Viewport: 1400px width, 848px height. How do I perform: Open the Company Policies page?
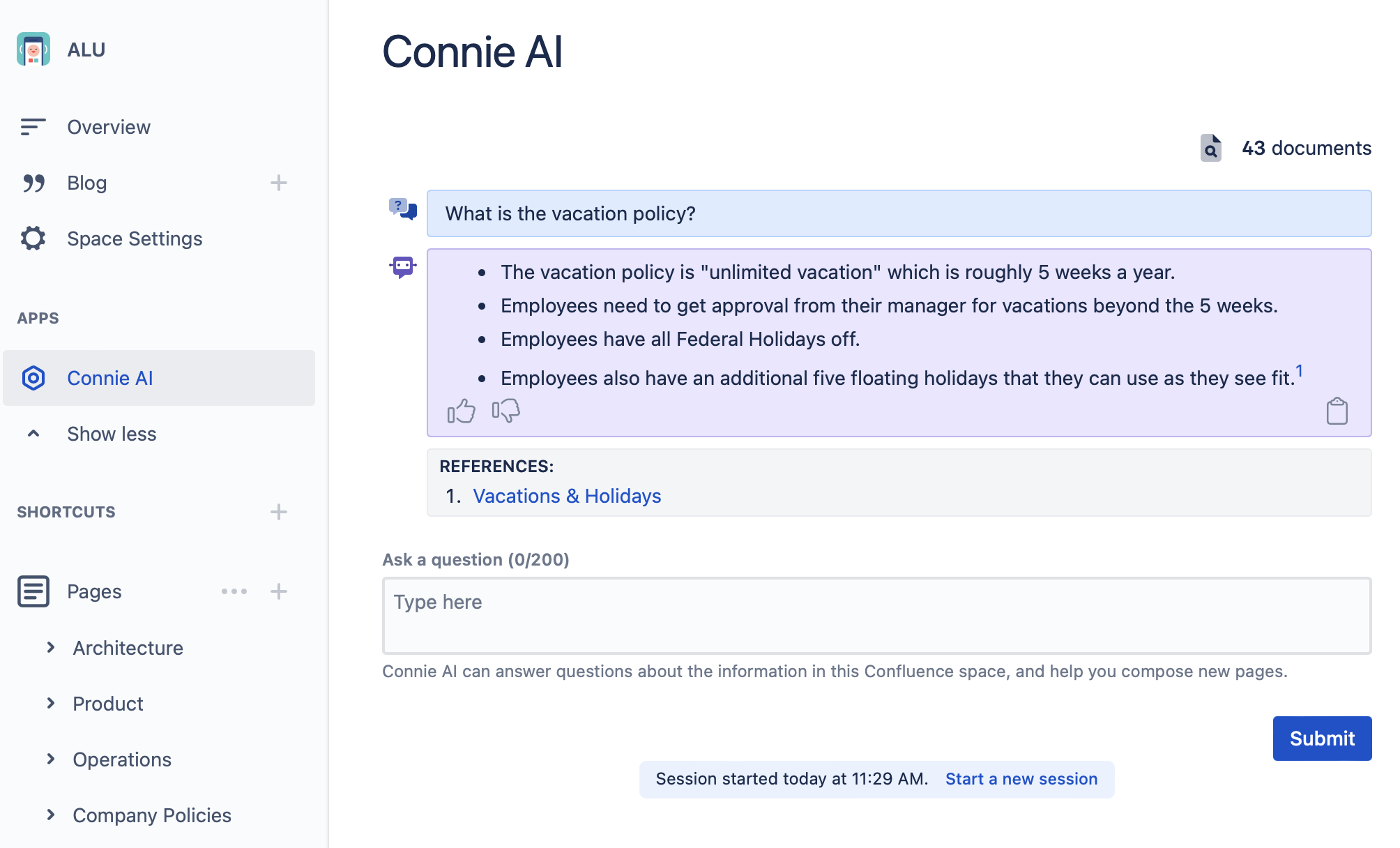152,815
